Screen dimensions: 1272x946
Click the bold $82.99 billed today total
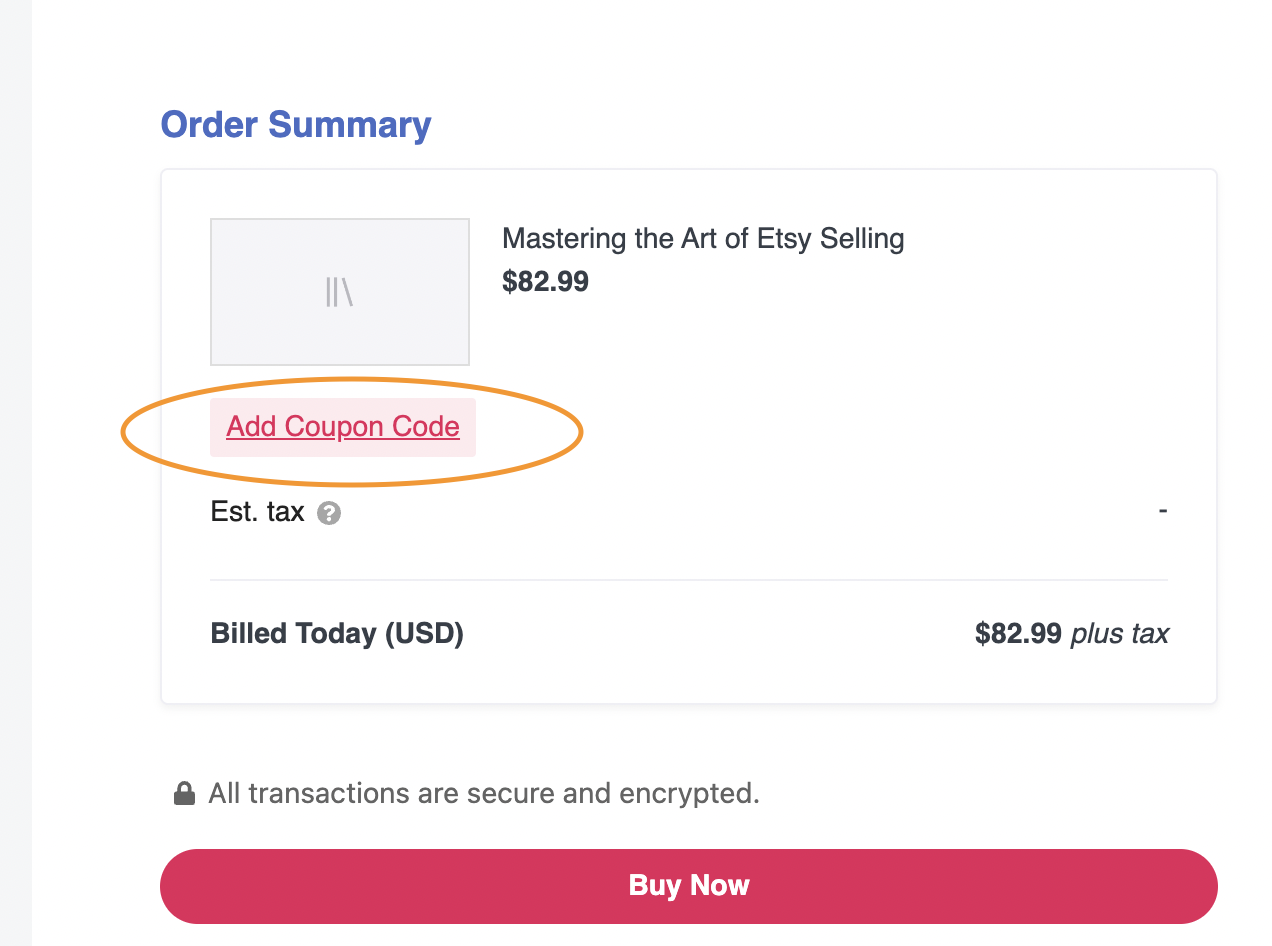(x=1018, y=634)
